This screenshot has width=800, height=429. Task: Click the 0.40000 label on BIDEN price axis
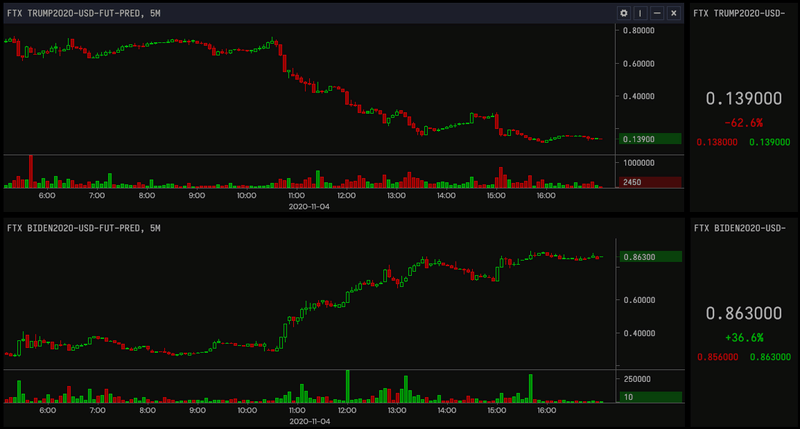[x=639, y=333]
